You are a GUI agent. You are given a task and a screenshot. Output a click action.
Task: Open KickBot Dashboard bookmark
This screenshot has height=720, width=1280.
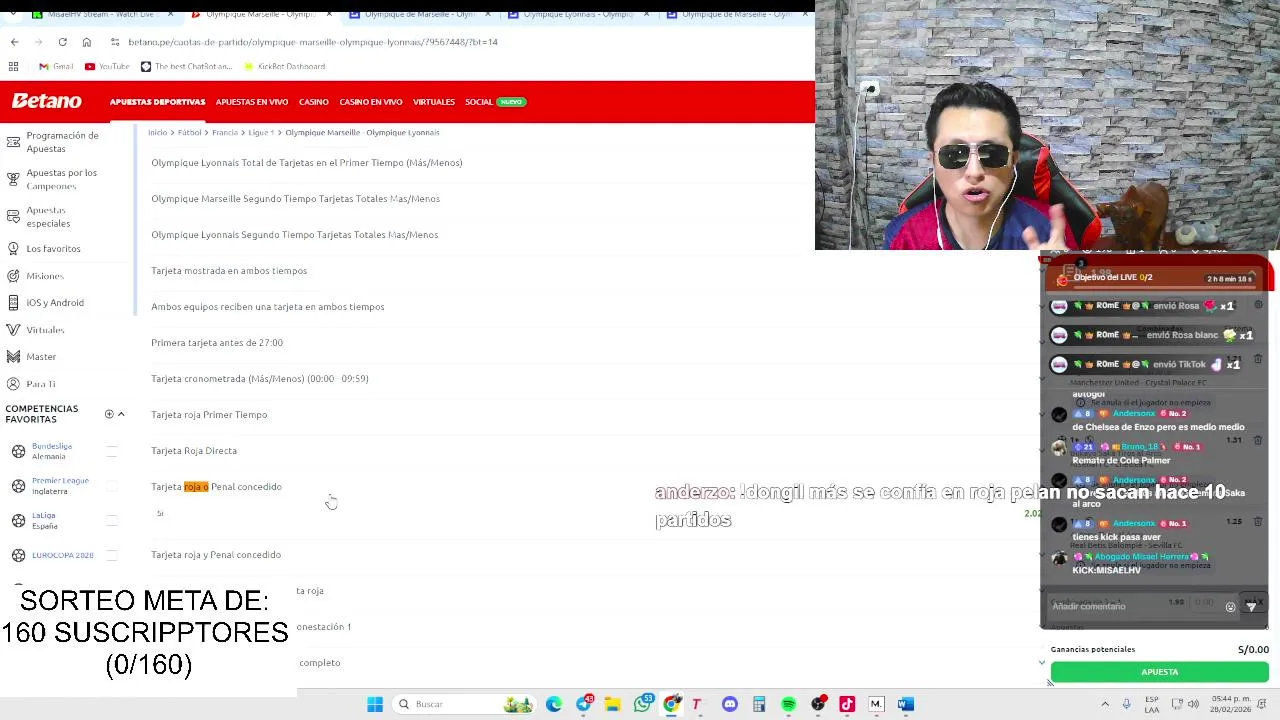pyautogui.click(x=284, y=66)
